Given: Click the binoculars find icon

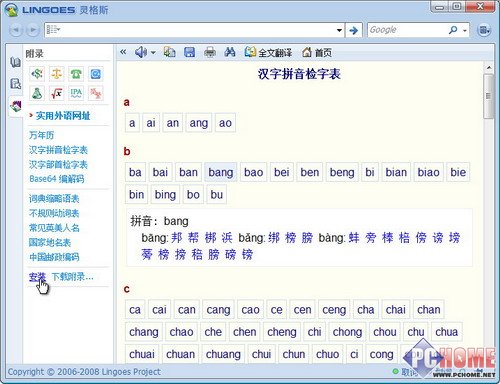Looking at the screenshot, I should [230, 52].
